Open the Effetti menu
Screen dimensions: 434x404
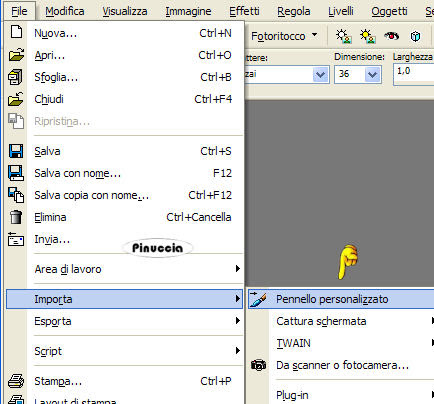[244, 11]
